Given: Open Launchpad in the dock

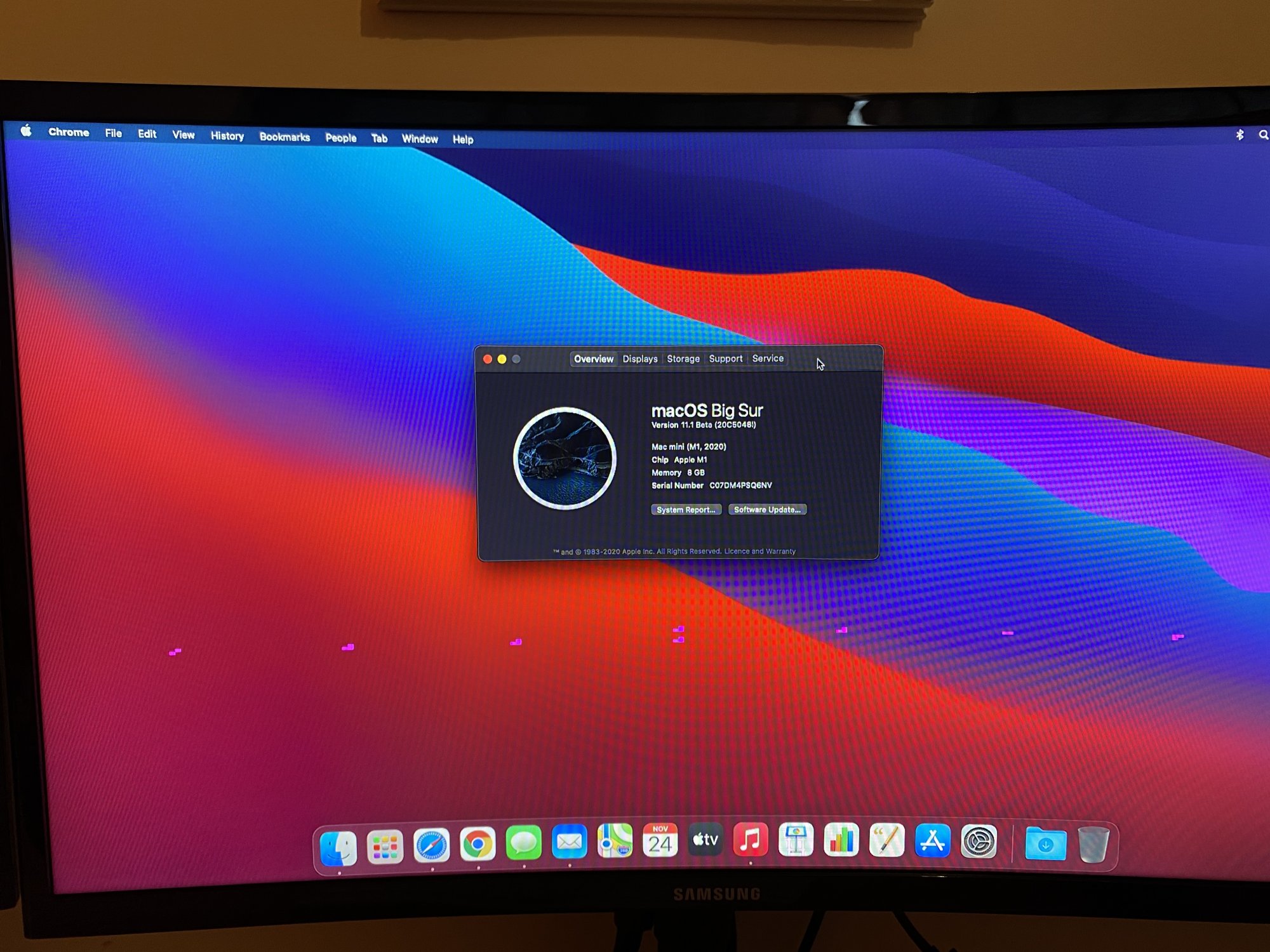Looking at the screenshot, I should (x=385, y=847).
